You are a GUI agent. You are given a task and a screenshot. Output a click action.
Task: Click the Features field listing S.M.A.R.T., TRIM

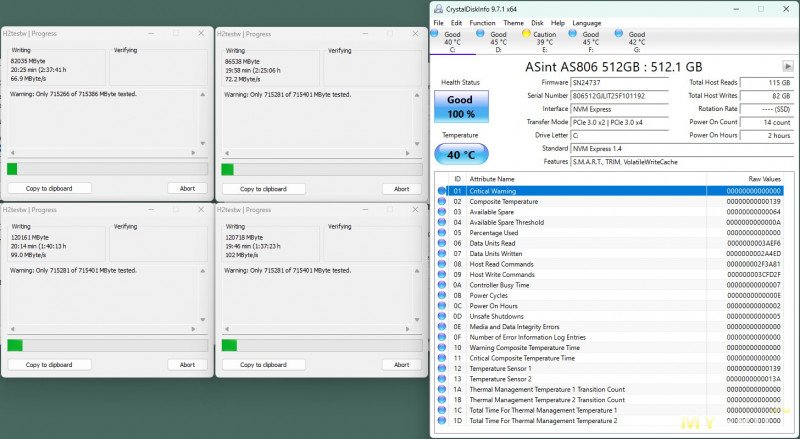(682, 162)
